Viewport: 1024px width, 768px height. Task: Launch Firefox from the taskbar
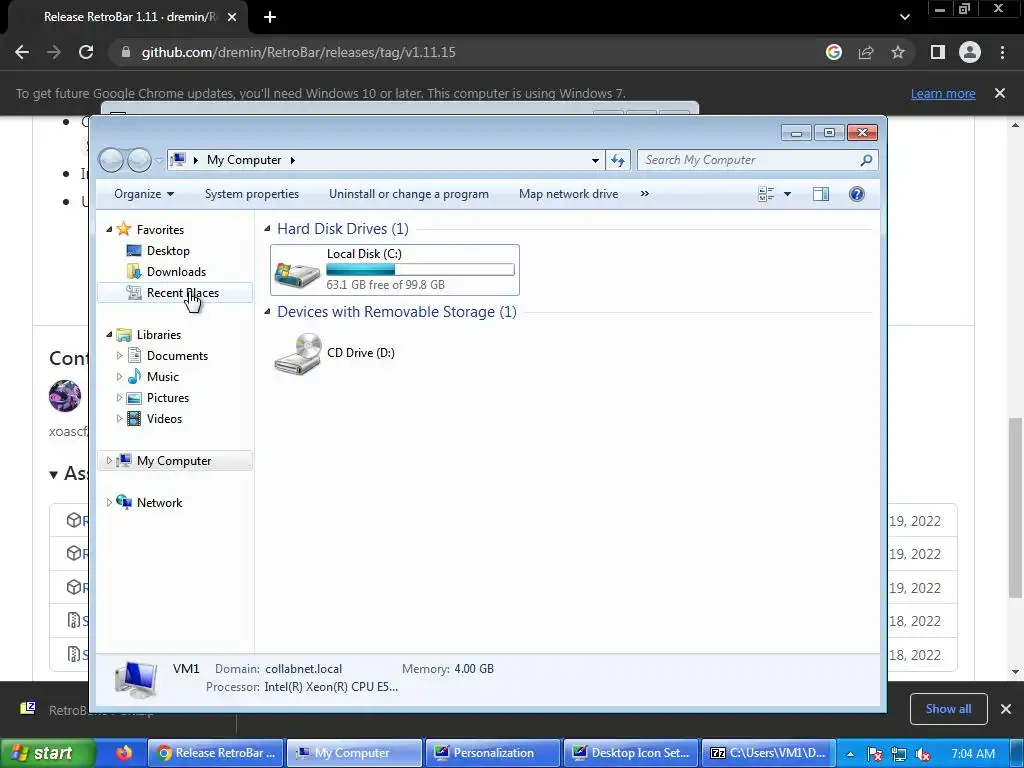click(123, 753)
